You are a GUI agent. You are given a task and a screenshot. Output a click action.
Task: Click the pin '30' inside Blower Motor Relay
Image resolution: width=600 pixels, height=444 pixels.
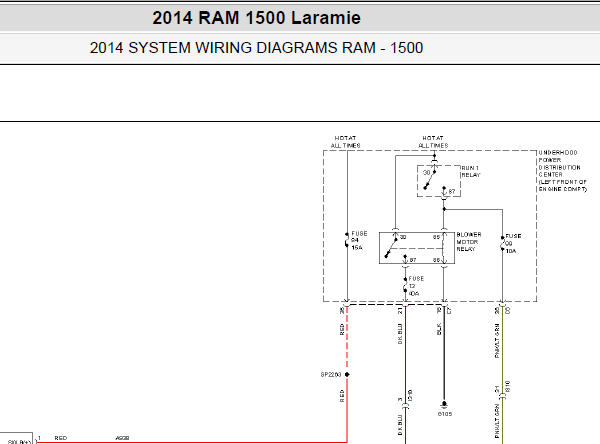[x=403, y=237]
